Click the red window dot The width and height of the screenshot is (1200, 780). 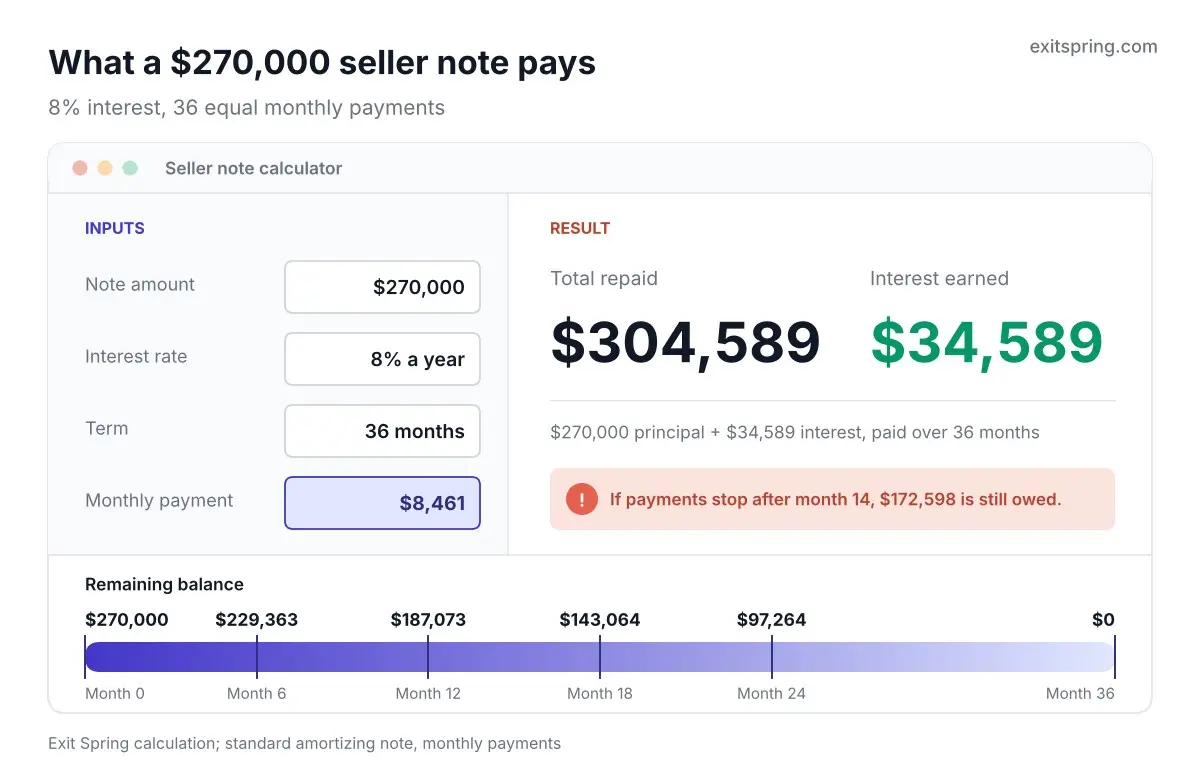point(80,168)
